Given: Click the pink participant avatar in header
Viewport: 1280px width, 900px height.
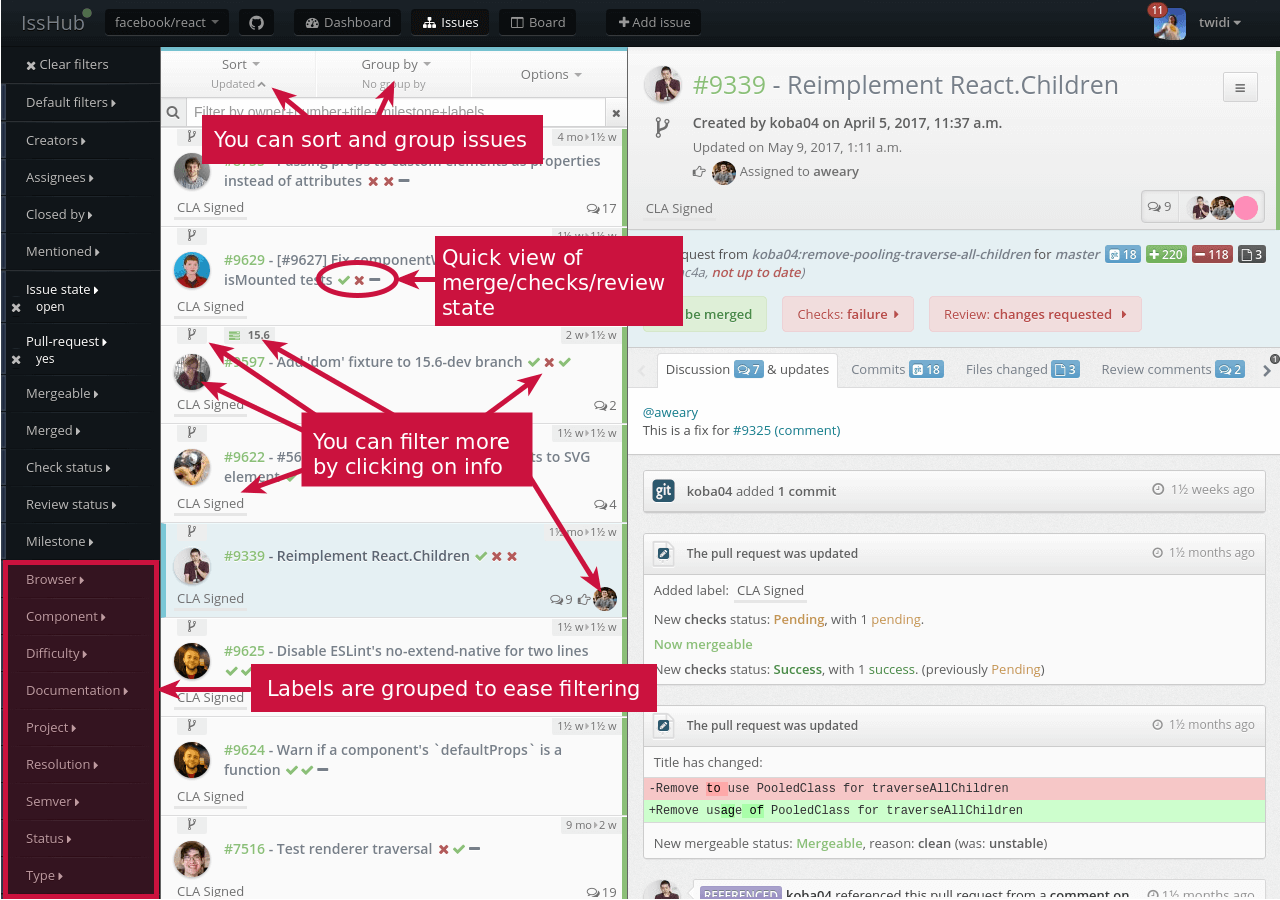Looking at the screenshot, I should pos(1246,207).
